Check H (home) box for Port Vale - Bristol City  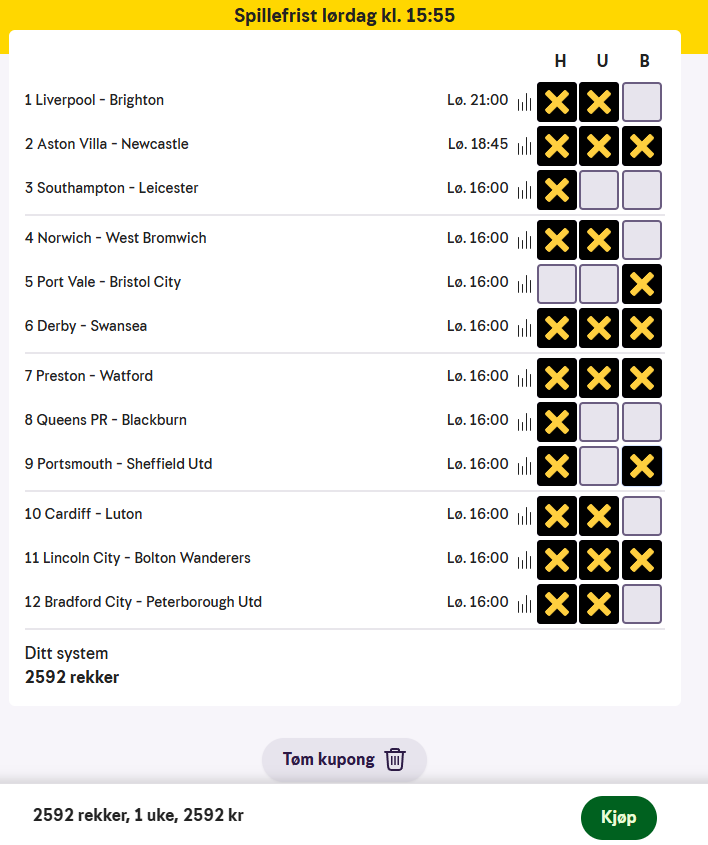[x=557, y=283]
